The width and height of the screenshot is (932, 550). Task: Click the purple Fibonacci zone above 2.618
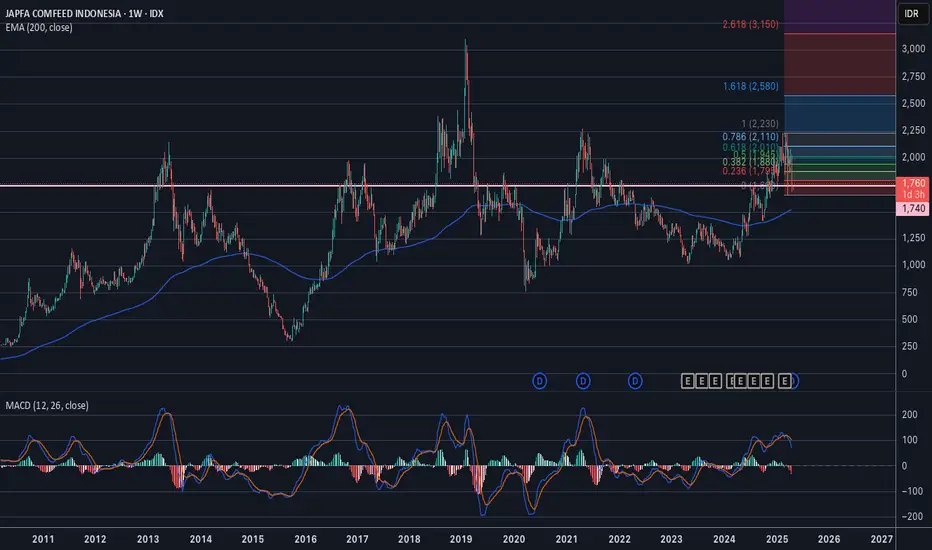[x=839, y=17]
